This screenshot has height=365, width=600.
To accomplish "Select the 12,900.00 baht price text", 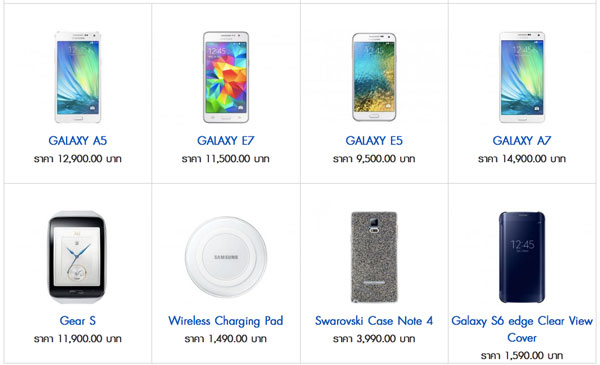I will [78, 159].
